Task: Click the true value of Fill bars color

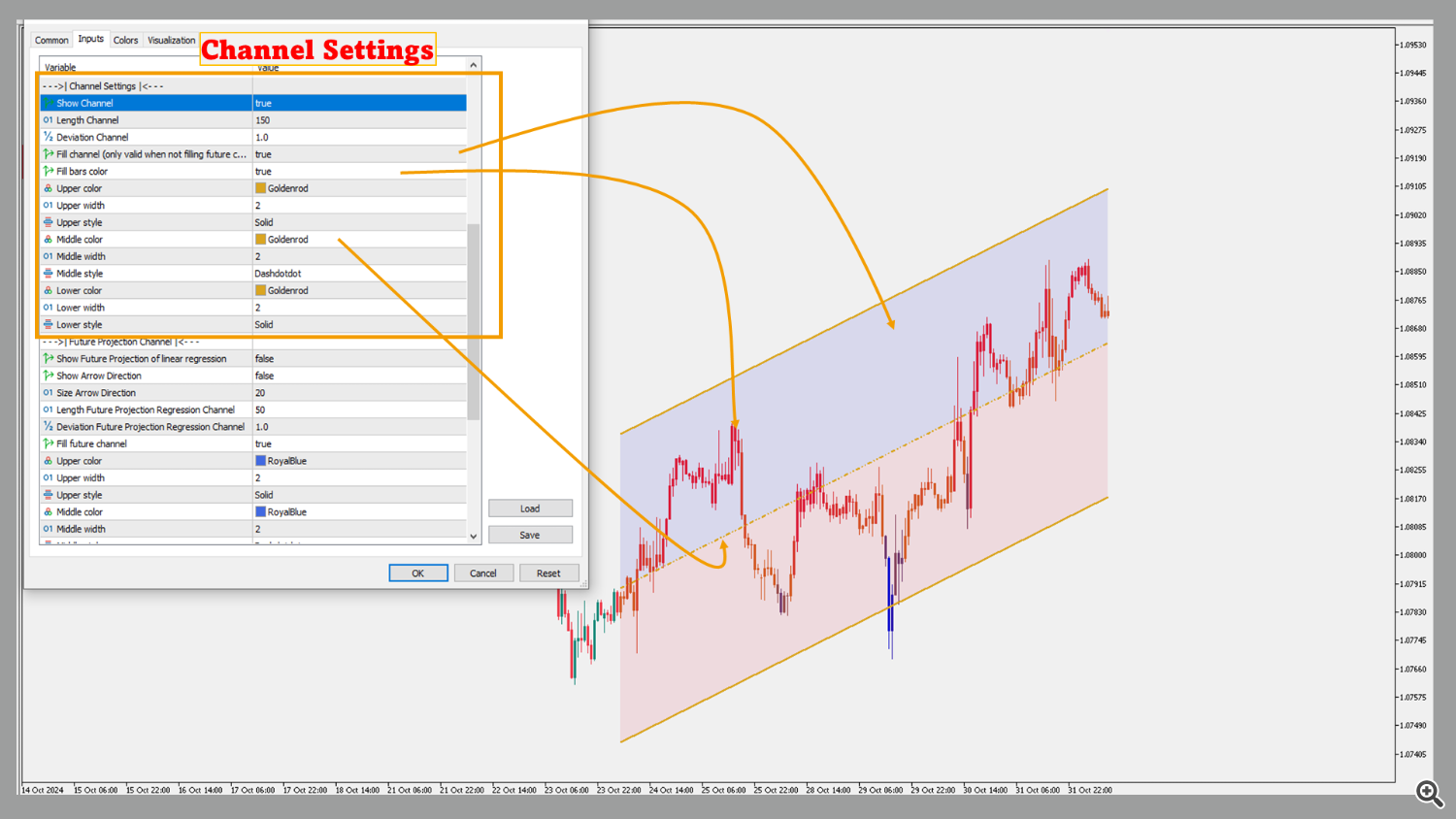Action: [263, 172]
